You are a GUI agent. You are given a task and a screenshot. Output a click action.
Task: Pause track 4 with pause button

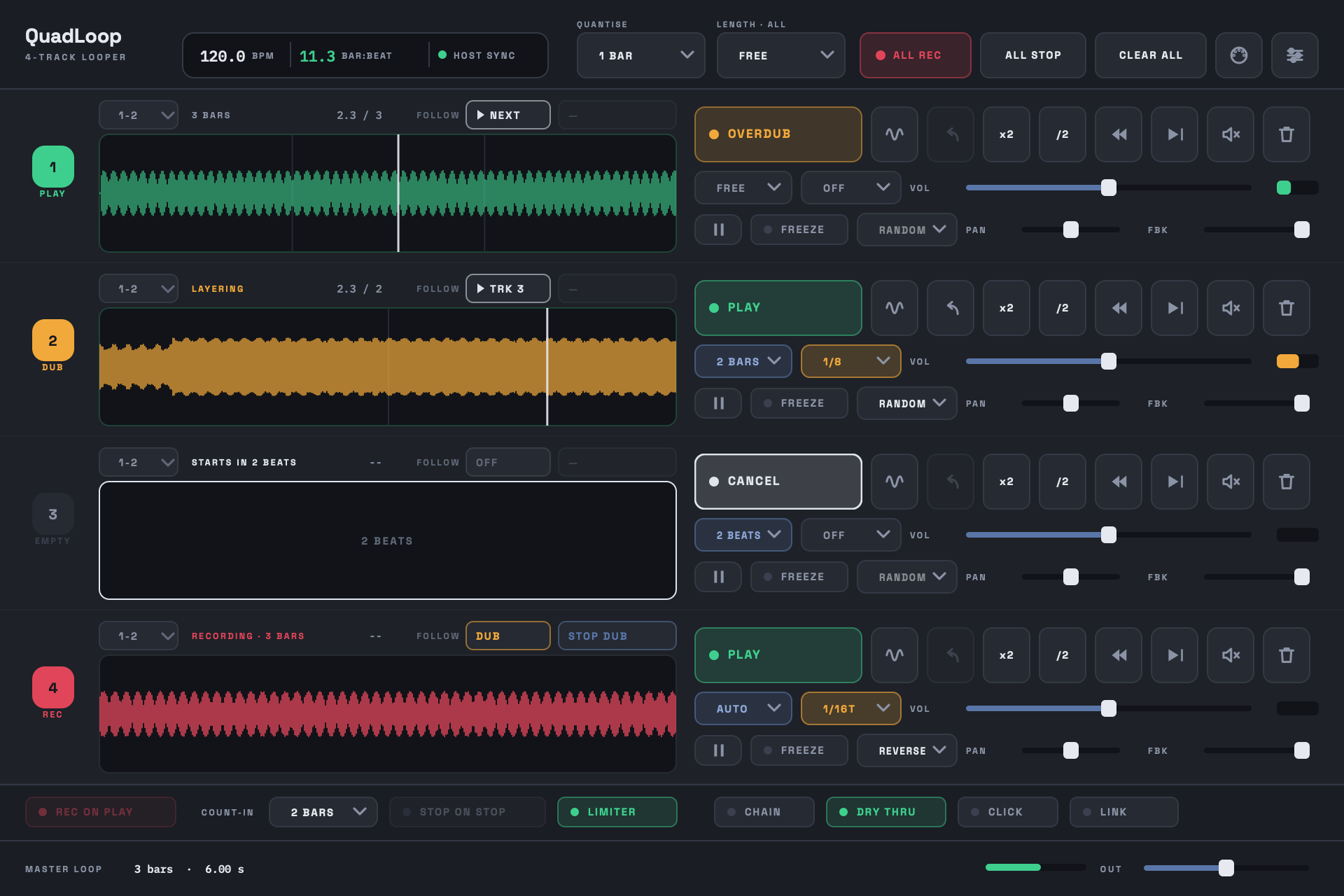(717, 750)
